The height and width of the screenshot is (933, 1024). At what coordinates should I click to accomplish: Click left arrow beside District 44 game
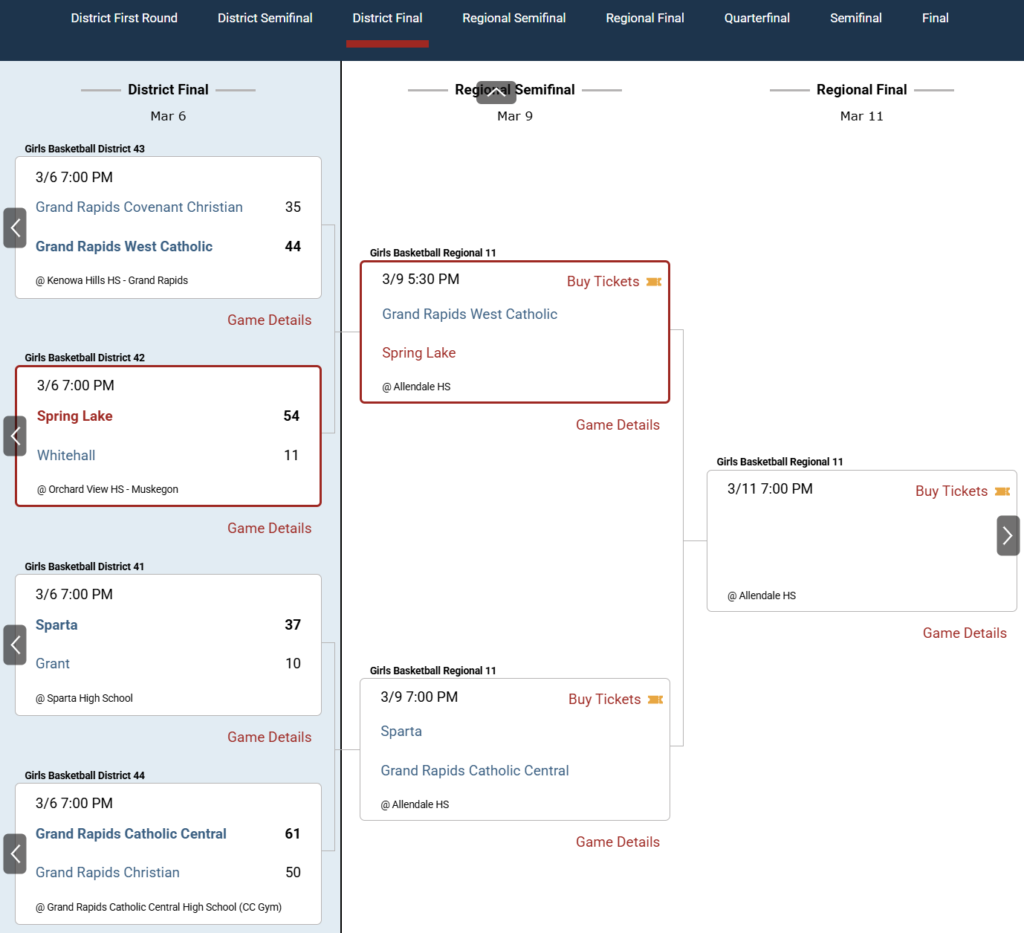coord(15,854)
